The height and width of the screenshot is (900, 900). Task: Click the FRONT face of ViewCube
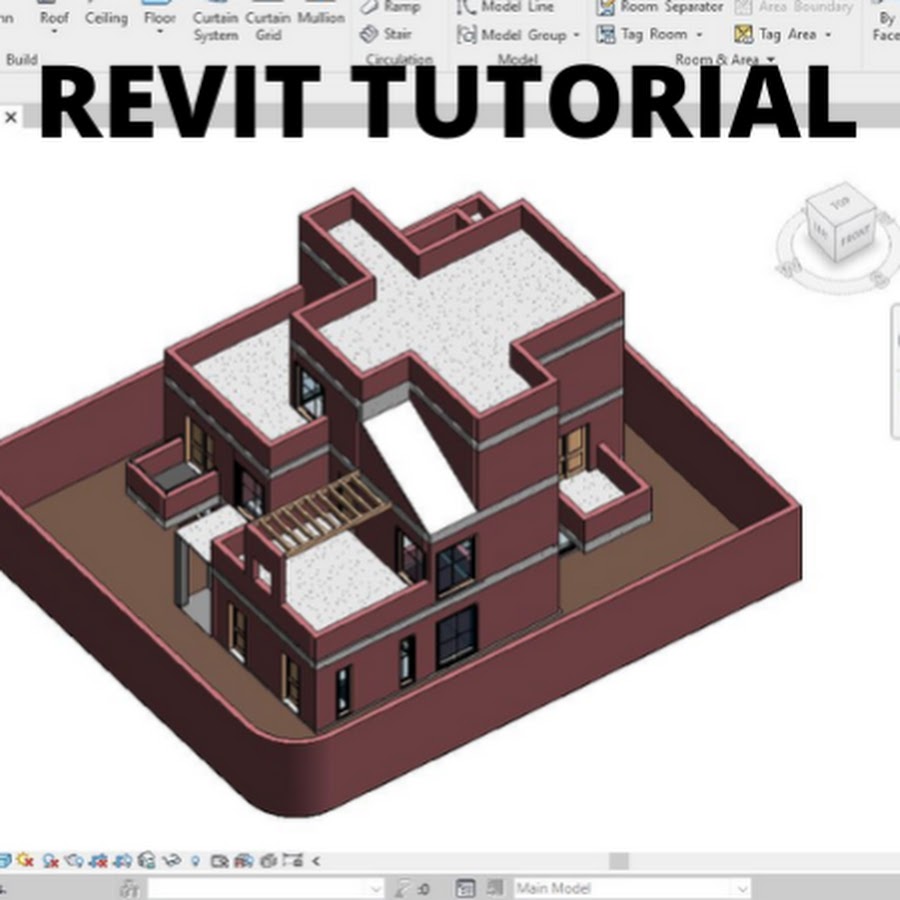pos(855,236)
